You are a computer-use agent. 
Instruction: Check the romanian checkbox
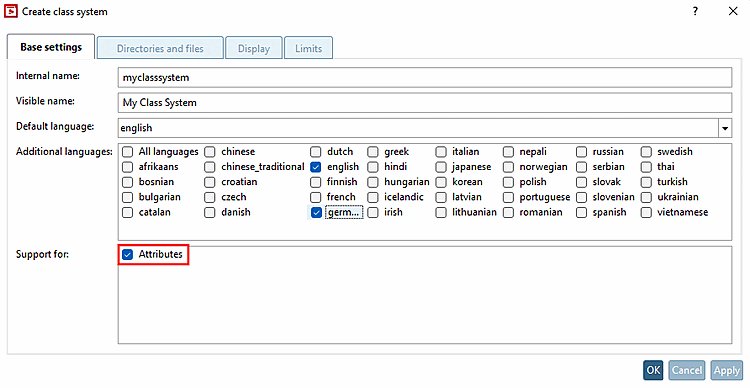[x=508, y=212]
